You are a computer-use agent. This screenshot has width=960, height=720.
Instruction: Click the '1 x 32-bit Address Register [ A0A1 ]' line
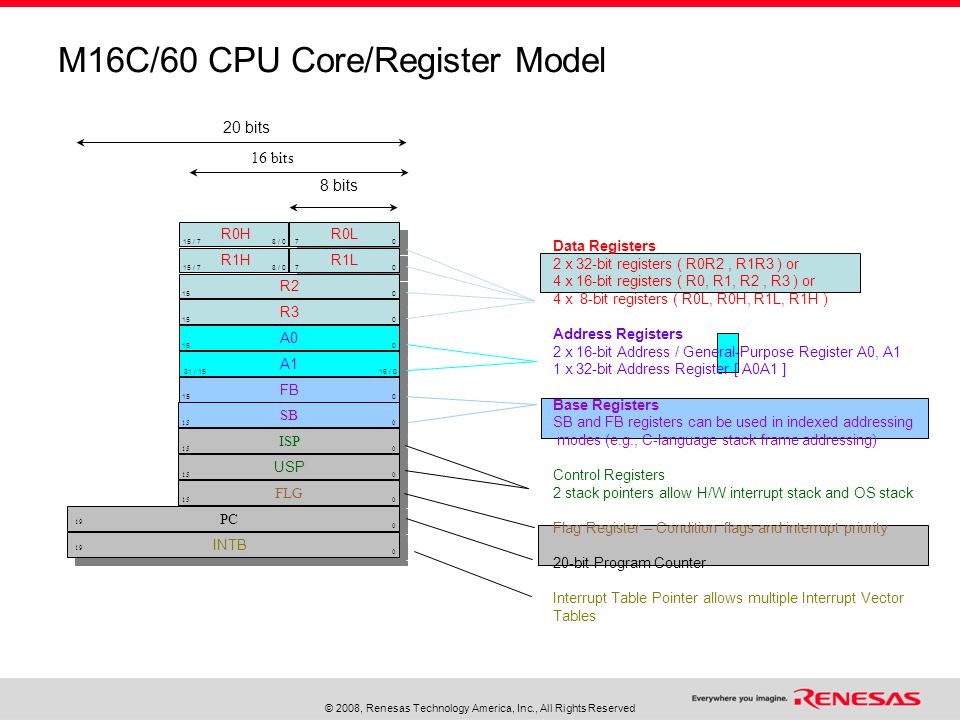[x=669, y=369]
